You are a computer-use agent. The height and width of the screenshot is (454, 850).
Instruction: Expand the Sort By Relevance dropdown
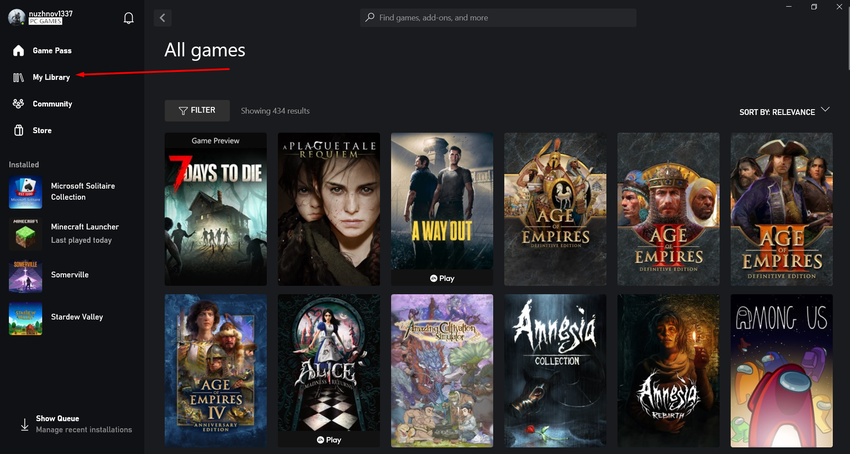click(x=784, y=111)
